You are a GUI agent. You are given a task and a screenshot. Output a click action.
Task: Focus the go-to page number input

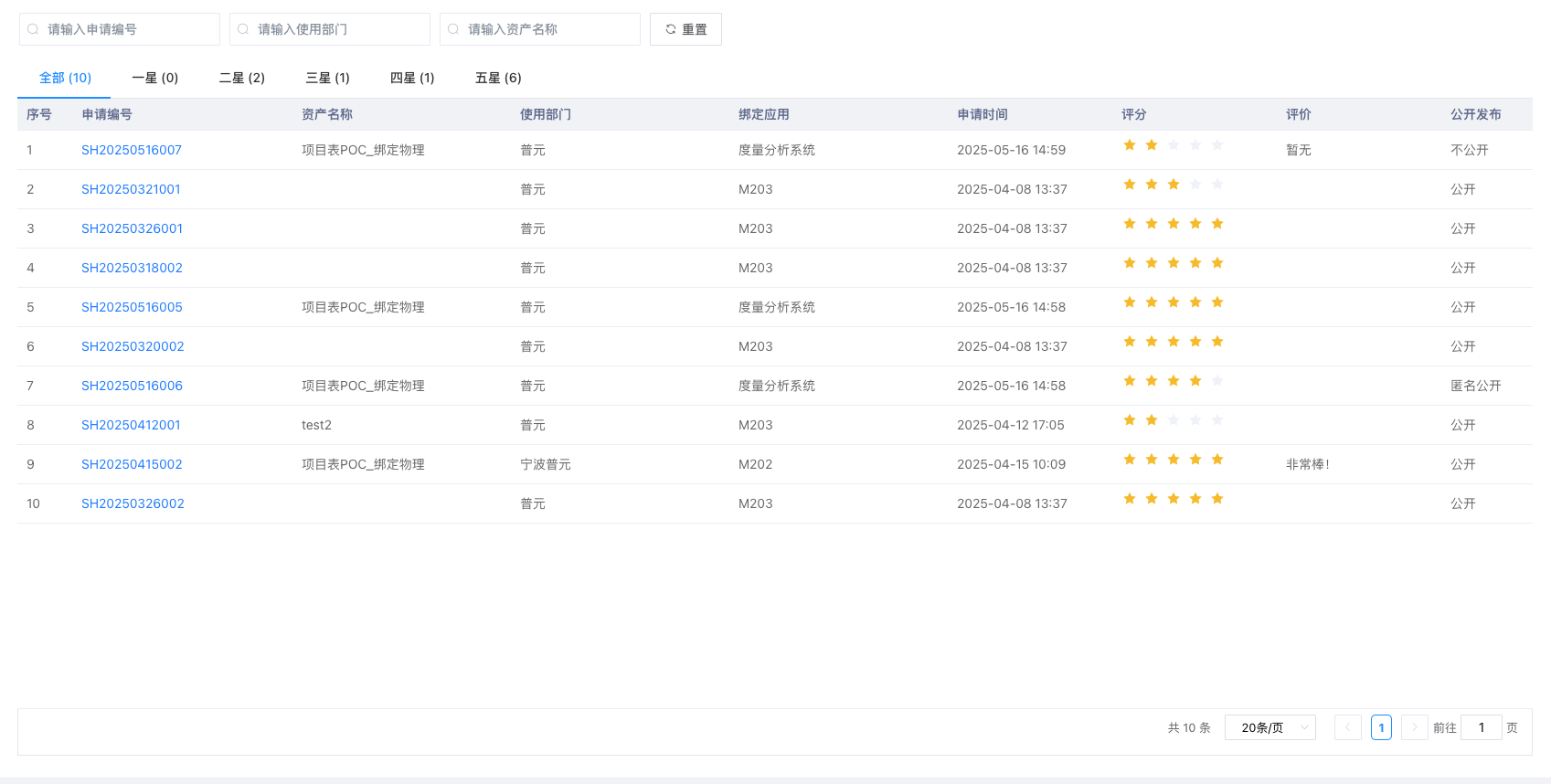click(x=1481, y=727)
